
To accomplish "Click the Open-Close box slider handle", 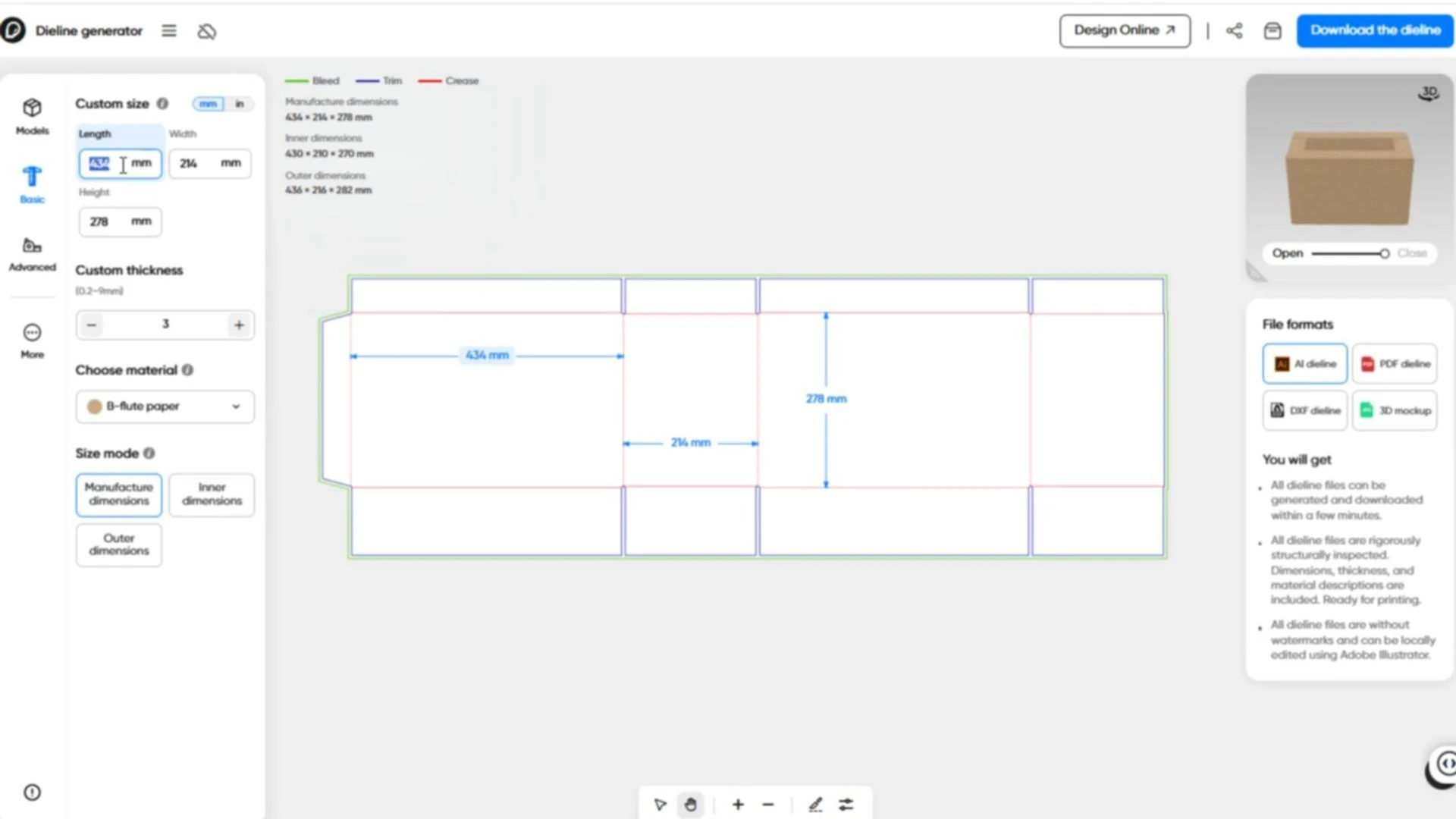I will tap(1384, 253).
